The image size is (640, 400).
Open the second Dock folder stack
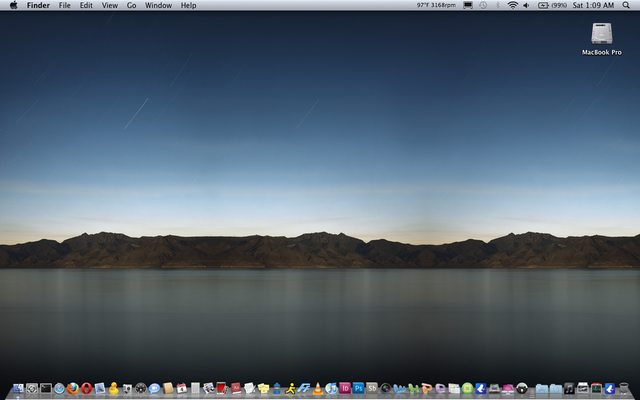click(x=556, y=389)
